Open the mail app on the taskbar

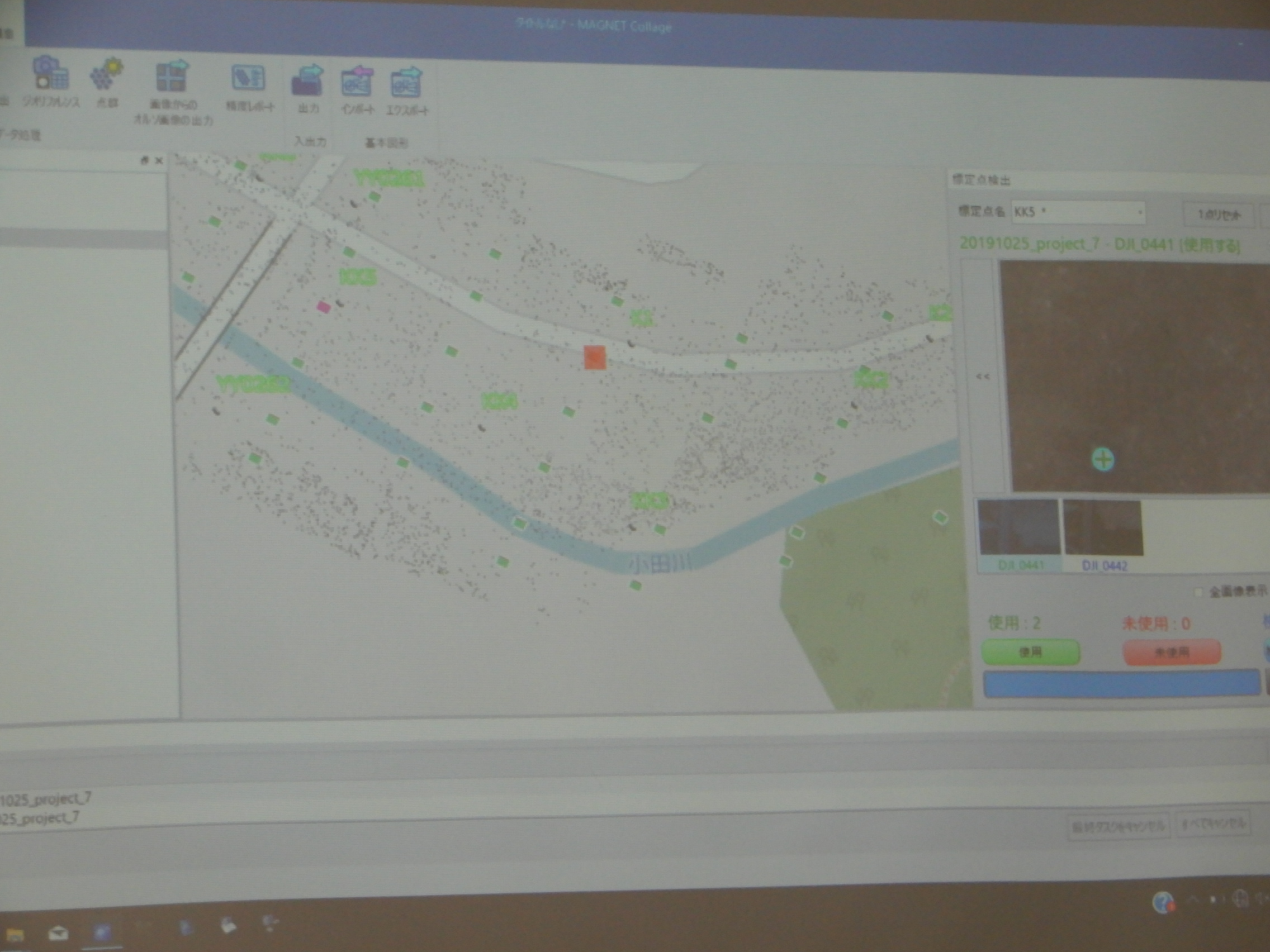tap(58, 934)
